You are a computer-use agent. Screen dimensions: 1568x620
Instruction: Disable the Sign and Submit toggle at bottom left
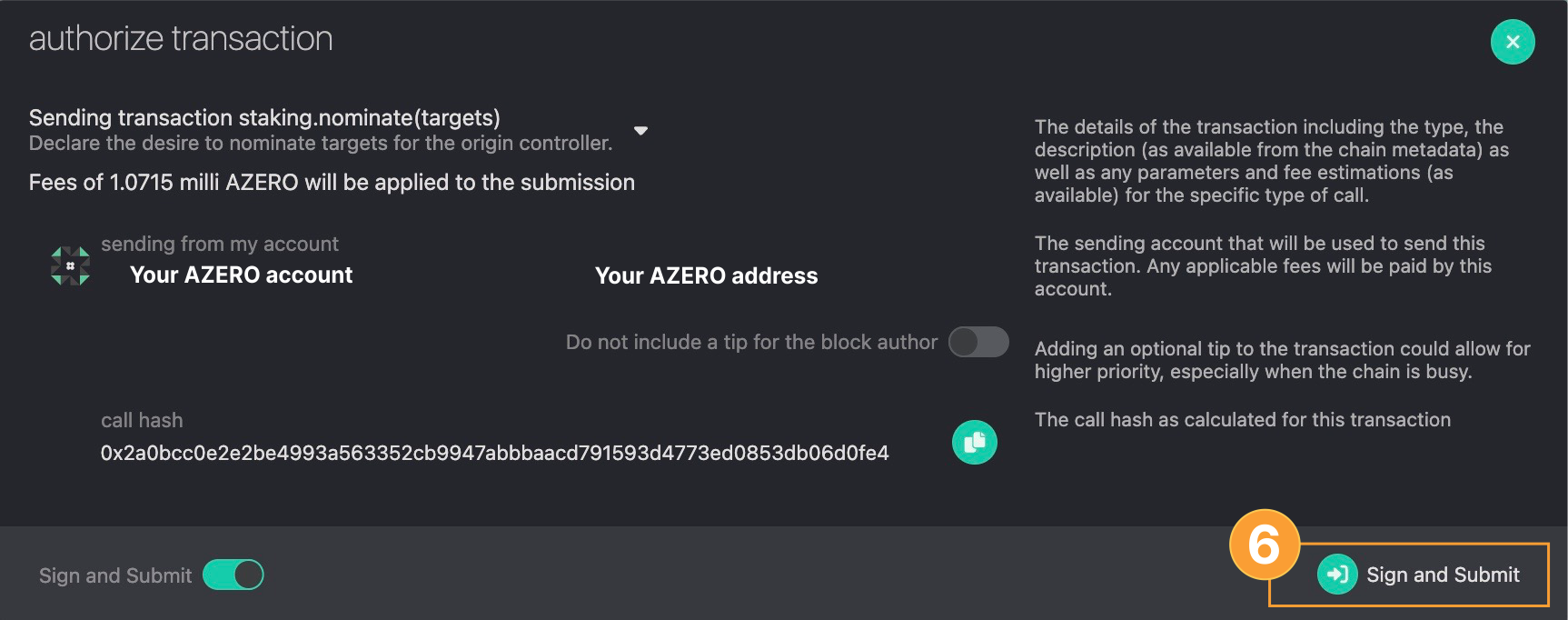[233, 575]
